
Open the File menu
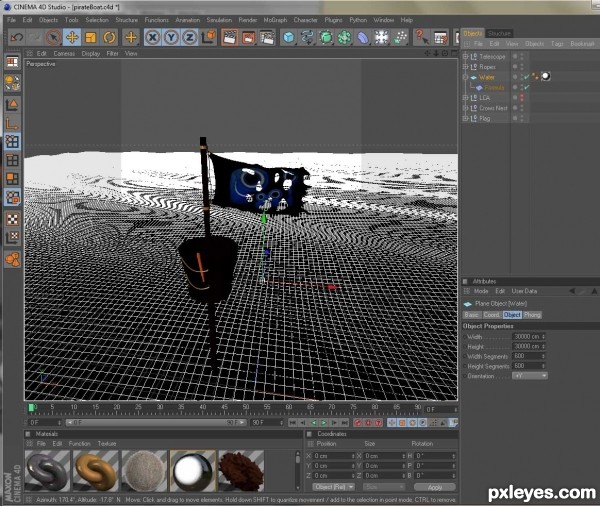pyautogui.click(x=11, y=20)
